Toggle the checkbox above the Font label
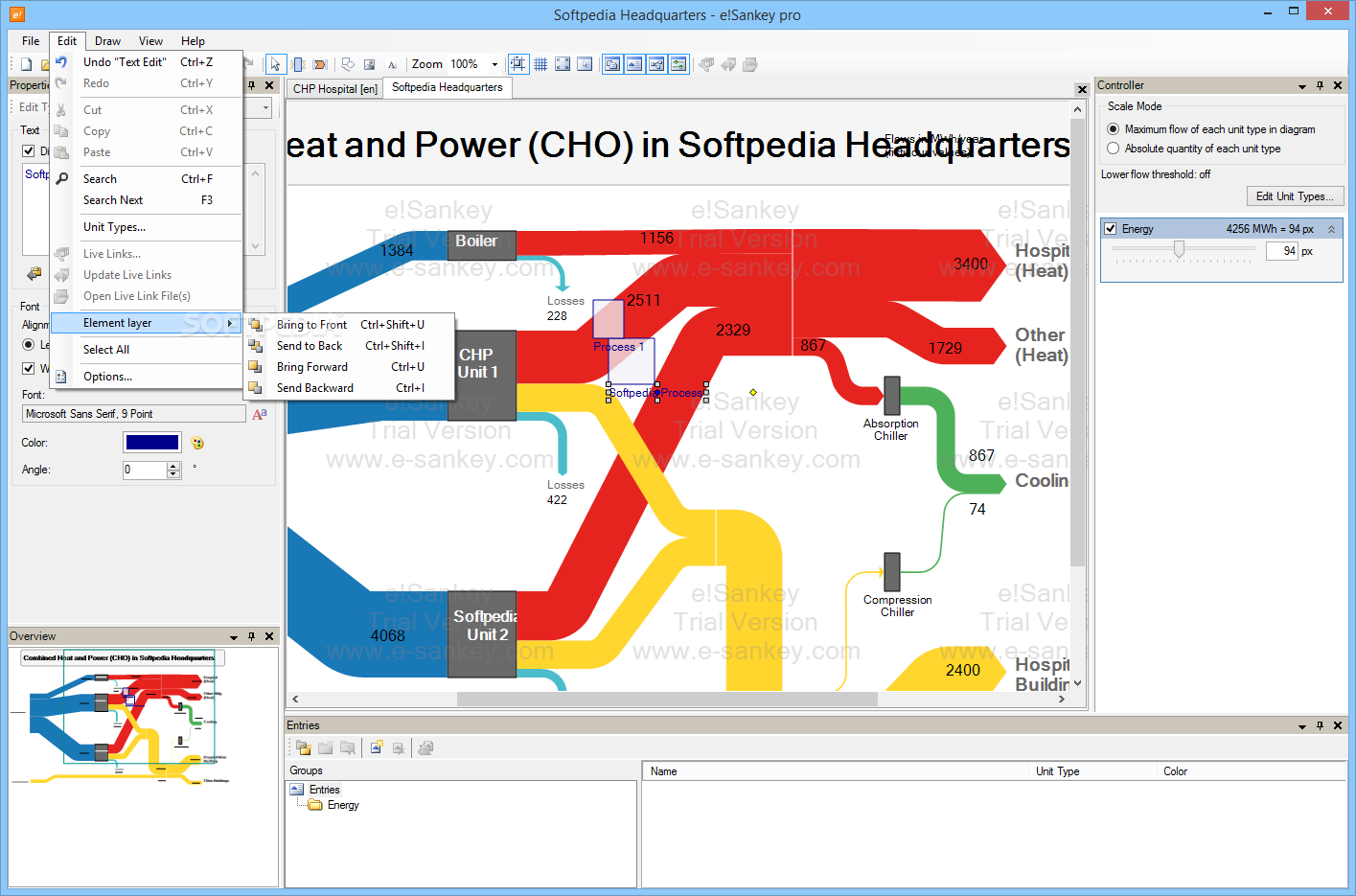 (x=29, y=368)
